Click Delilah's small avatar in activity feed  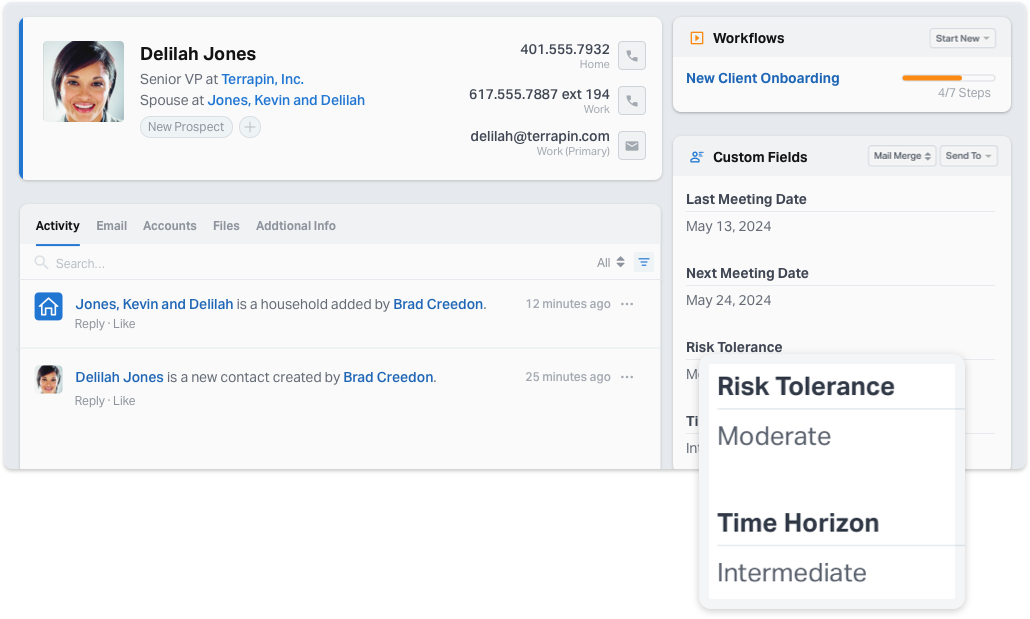coord(49,379)
